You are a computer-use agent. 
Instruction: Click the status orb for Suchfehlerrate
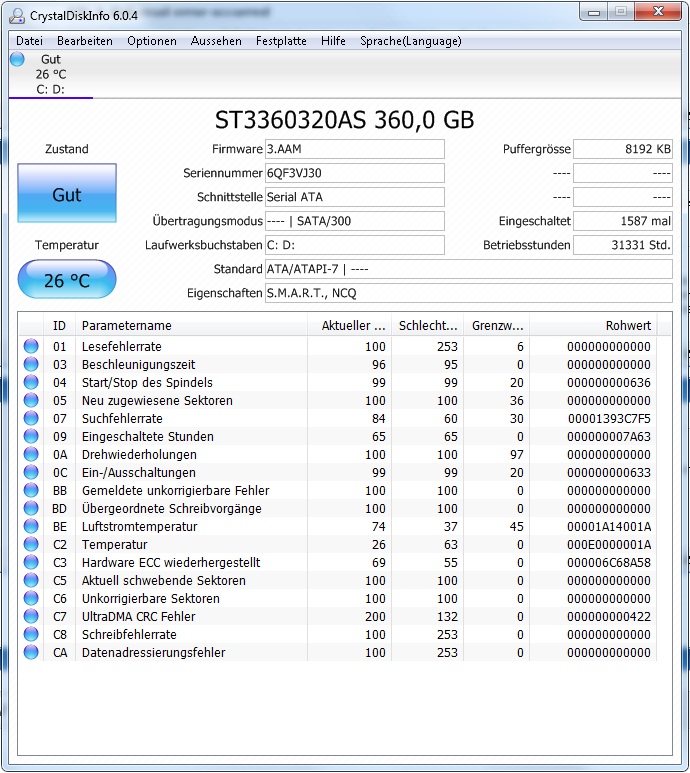(x=31, y=418)
